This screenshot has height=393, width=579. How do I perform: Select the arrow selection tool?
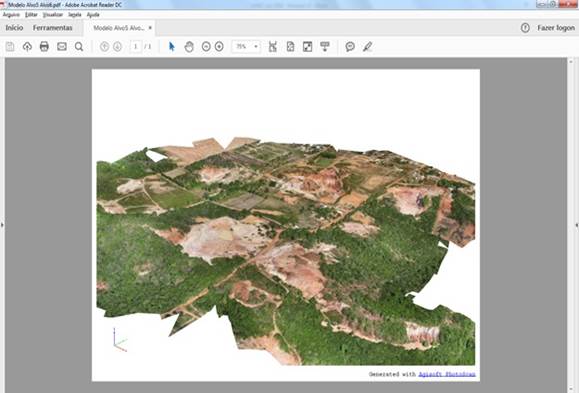172,47
